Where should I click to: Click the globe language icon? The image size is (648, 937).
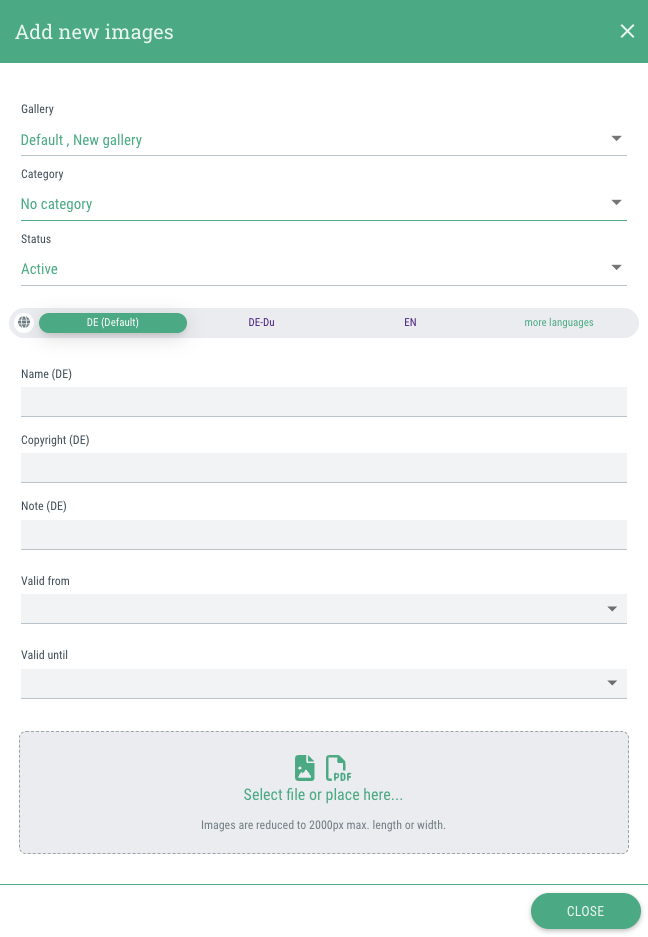[24, 323]
